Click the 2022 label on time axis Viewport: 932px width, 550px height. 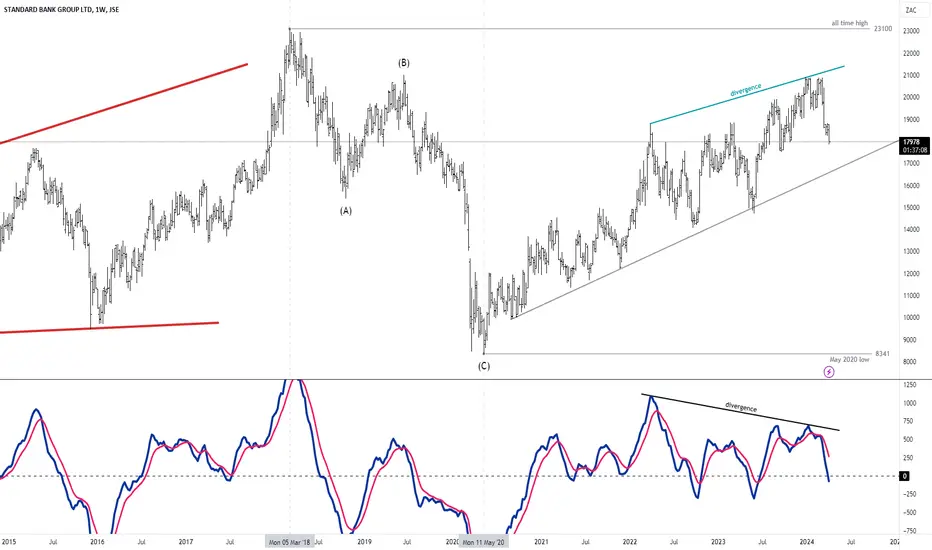629,542
